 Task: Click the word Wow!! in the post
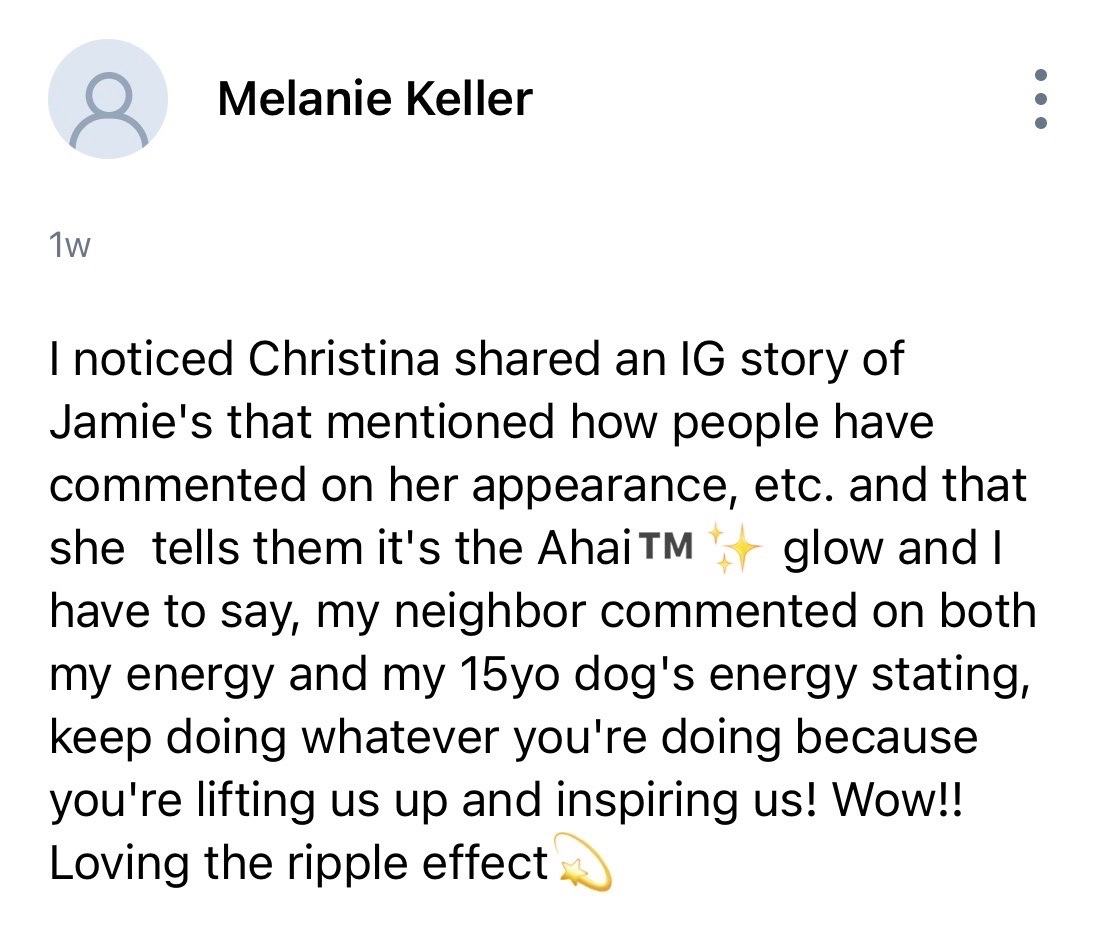897,799
